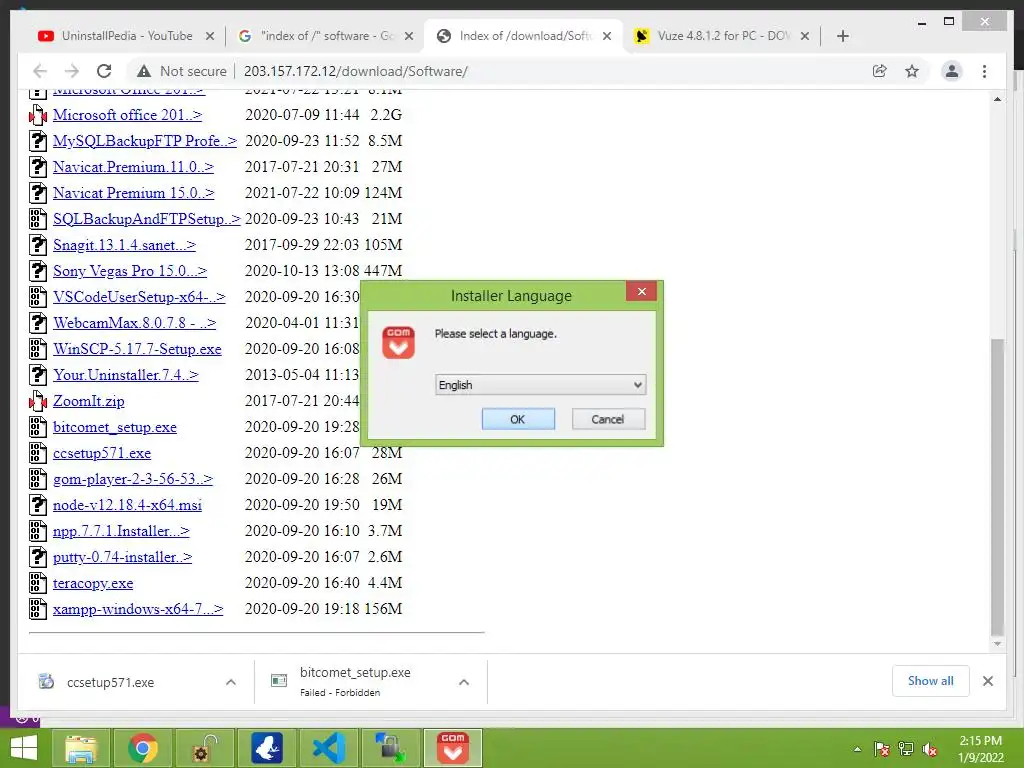Download WinSCP-5.17.7-Setup.exe
1024x768 pixels.
(137, 349)
